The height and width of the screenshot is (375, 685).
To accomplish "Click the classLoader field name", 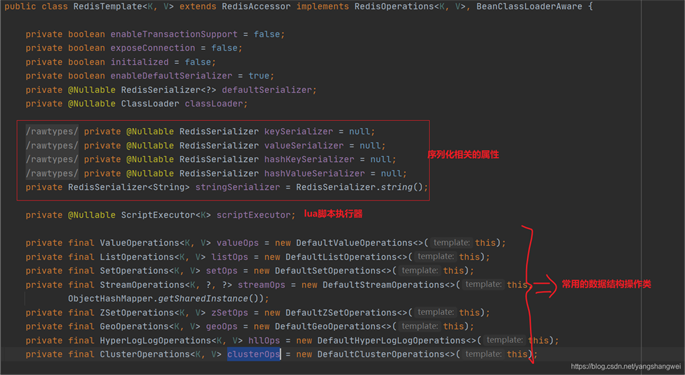I will click(214, 104).
